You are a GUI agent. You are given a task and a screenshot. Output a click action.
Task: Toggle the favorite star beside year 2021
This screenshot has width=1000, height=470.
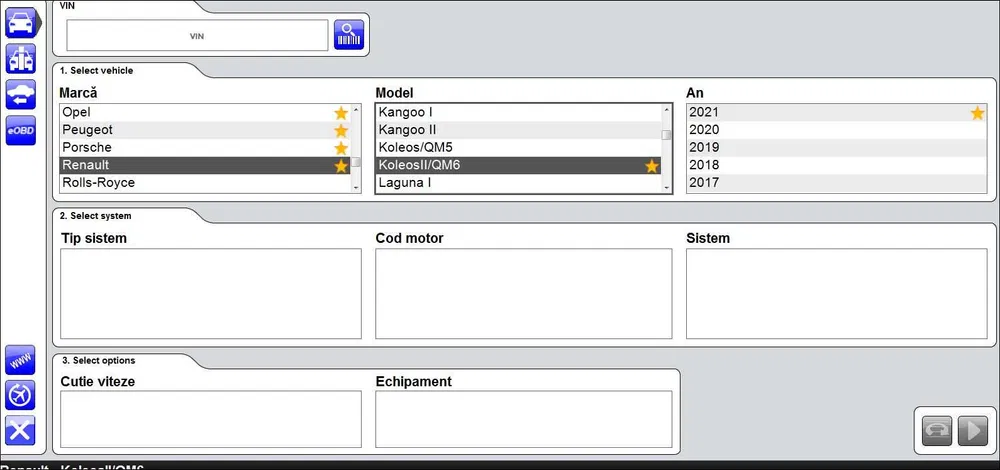(977, 113)
